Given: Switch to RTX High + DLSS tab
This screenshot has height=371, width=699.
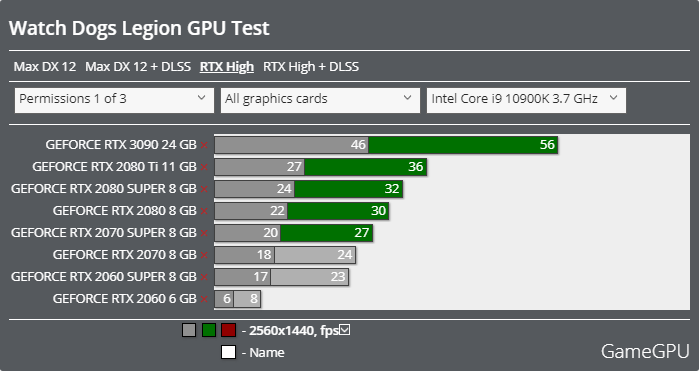Looking at the screenshot, I should [x=311, y=67].
